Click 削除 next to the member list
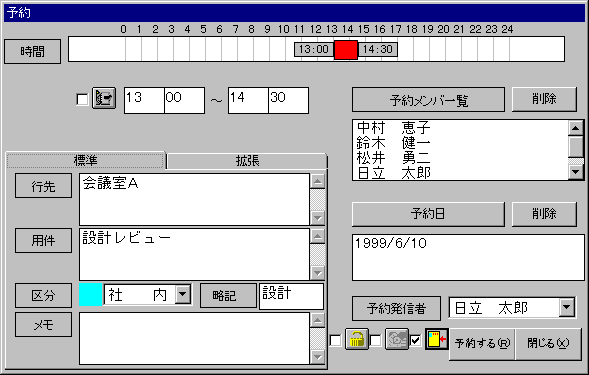 click(544, 100)
